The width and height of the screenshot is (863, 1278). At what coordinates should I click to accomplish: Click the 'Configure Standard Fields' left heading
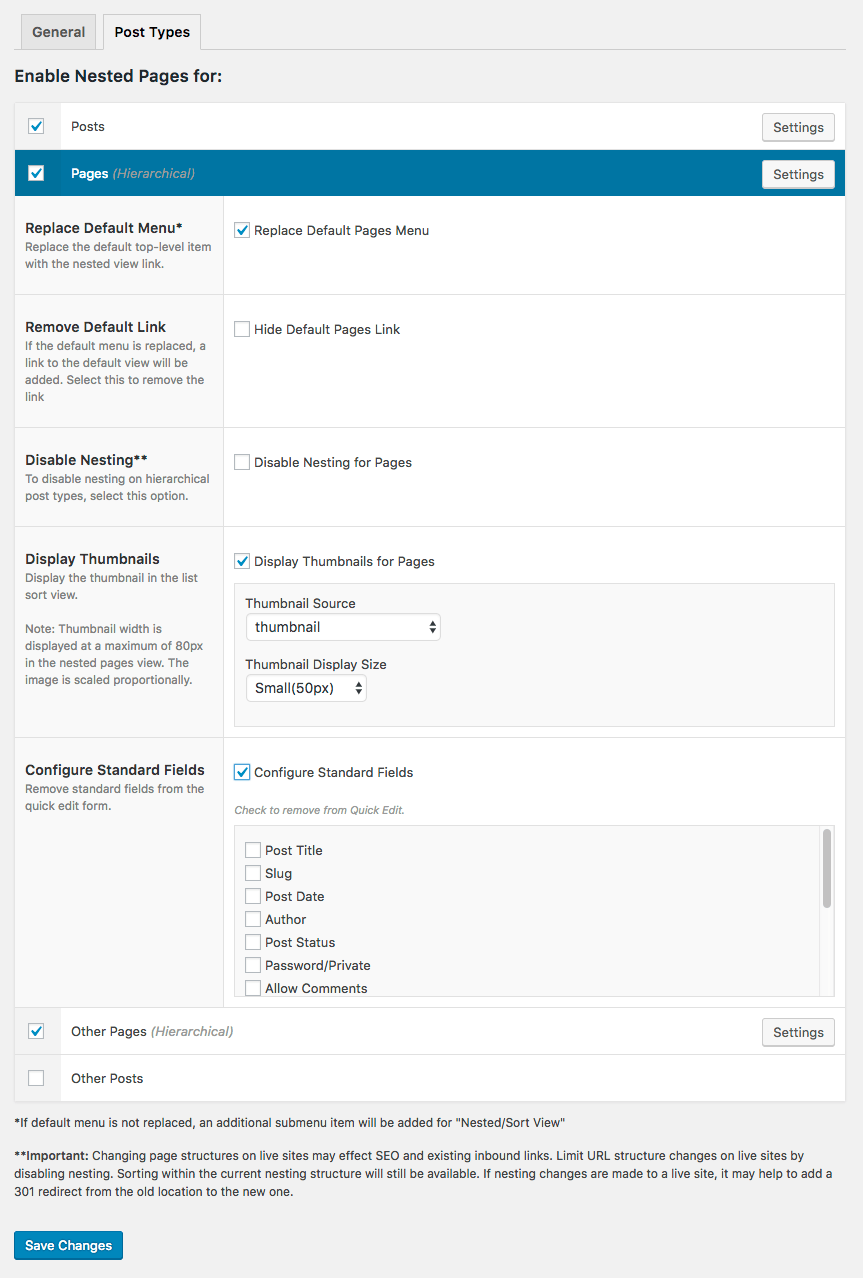[115, 770]
